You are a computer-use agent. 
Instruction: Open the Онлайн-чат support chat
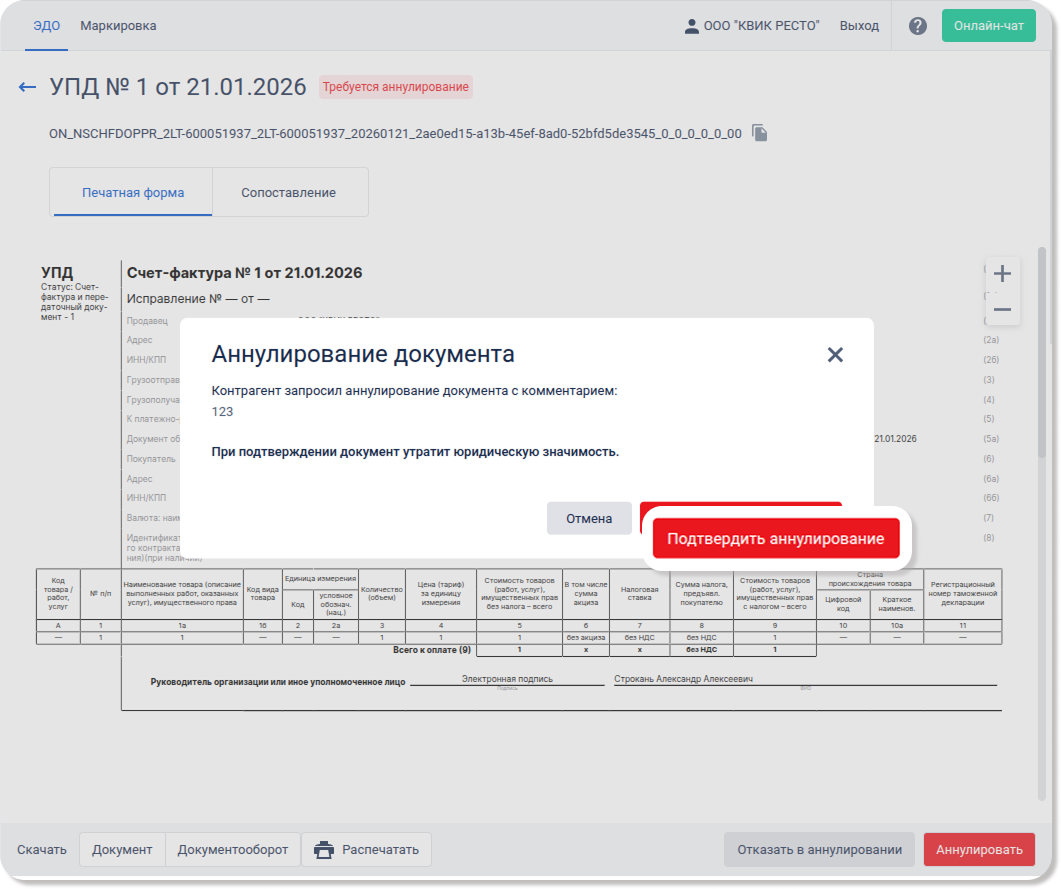[988, 26]
